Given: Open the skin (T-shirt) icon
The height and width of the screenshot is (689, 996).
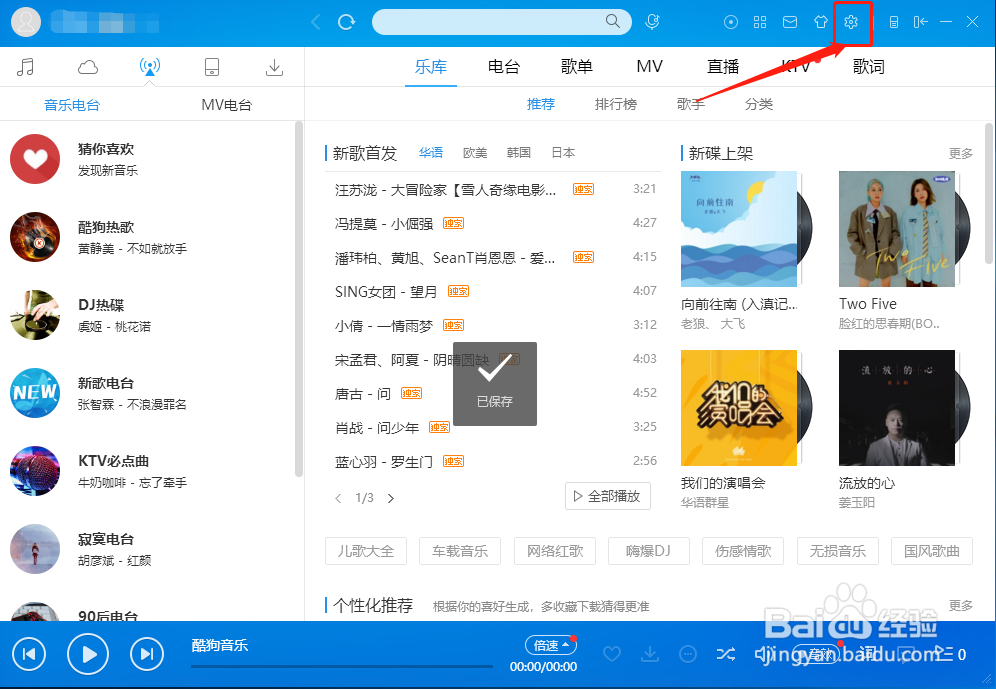Looking at the screenshot, I should tap(821, 22).
